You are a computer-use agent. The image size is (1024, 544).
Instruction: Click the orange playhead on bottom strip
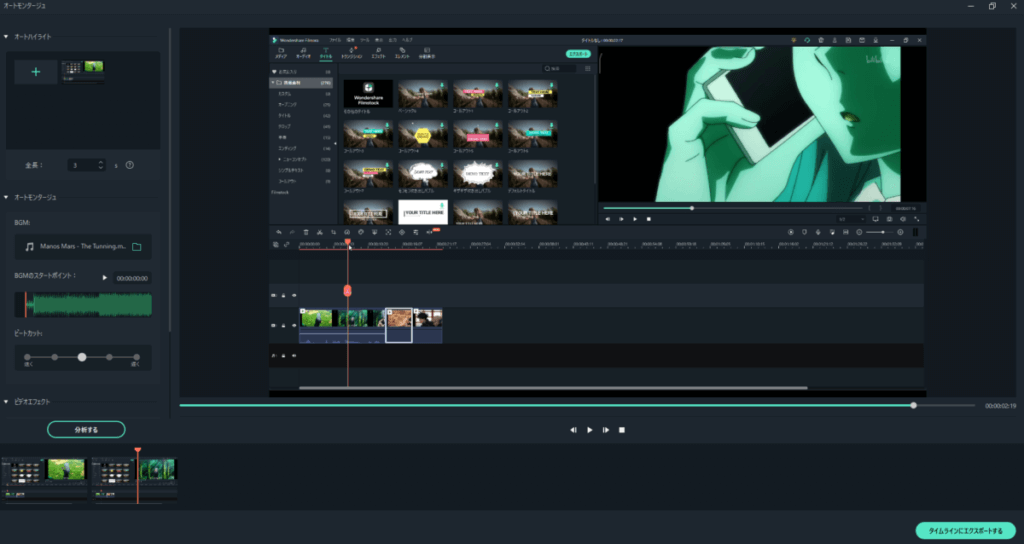pyautogui.click(x=138, y=475)
